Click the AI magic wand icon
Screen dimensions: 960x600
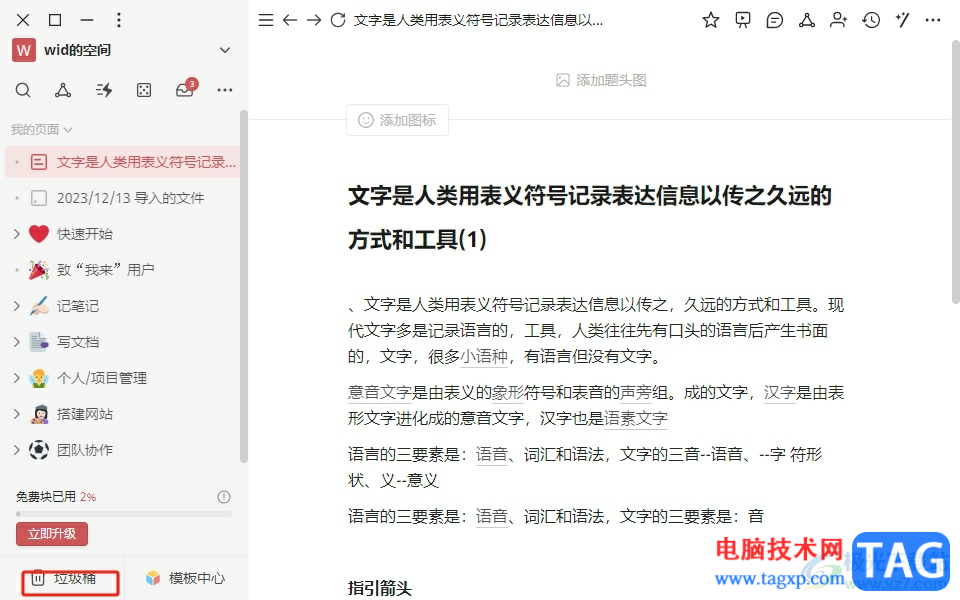pos(902,20)
